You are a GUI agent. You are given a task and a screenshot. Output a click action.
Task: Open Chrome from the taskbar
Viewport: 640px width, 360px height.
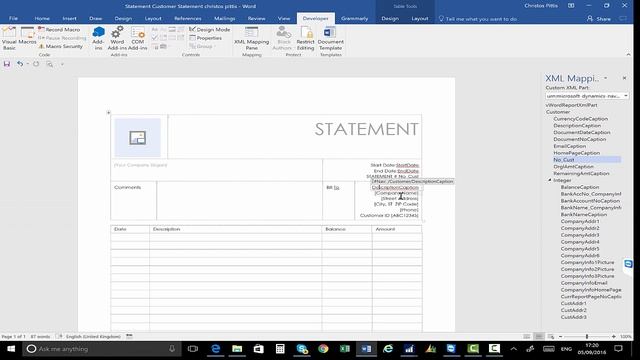click(323, 349)
